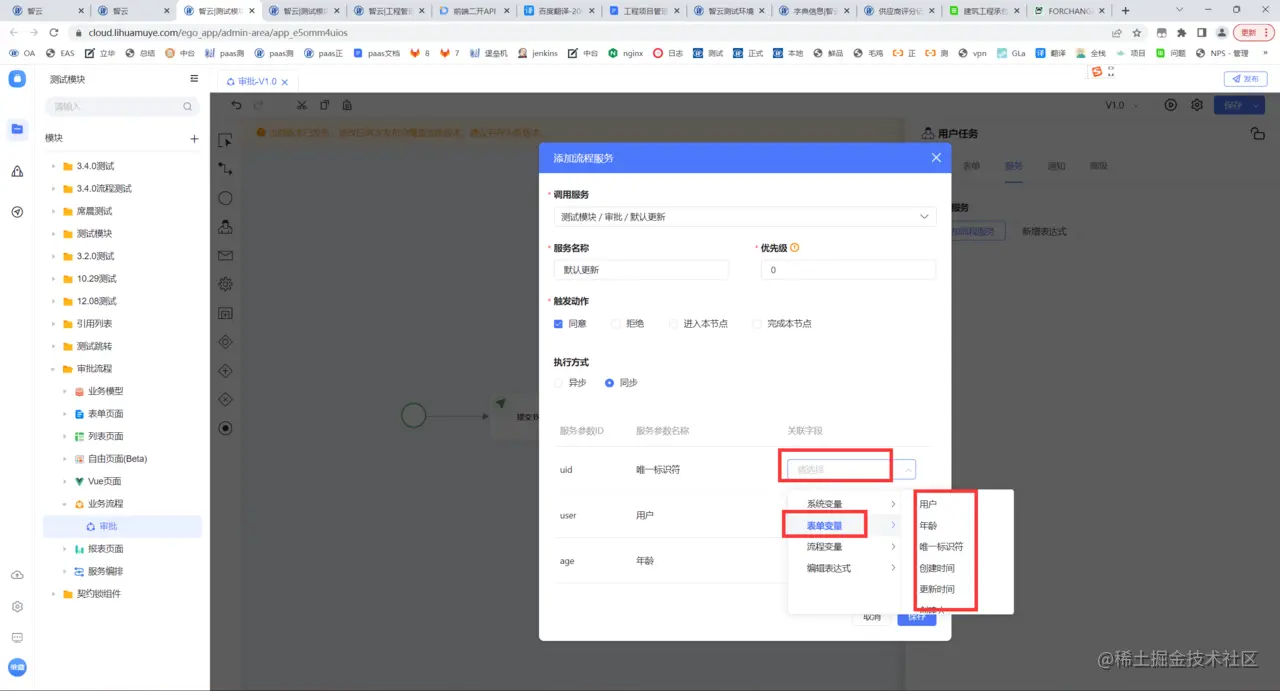Expand the 业务模型 tree node arrow
The width and height of the screenshot is (1280, 691).
tap(65, 391)
